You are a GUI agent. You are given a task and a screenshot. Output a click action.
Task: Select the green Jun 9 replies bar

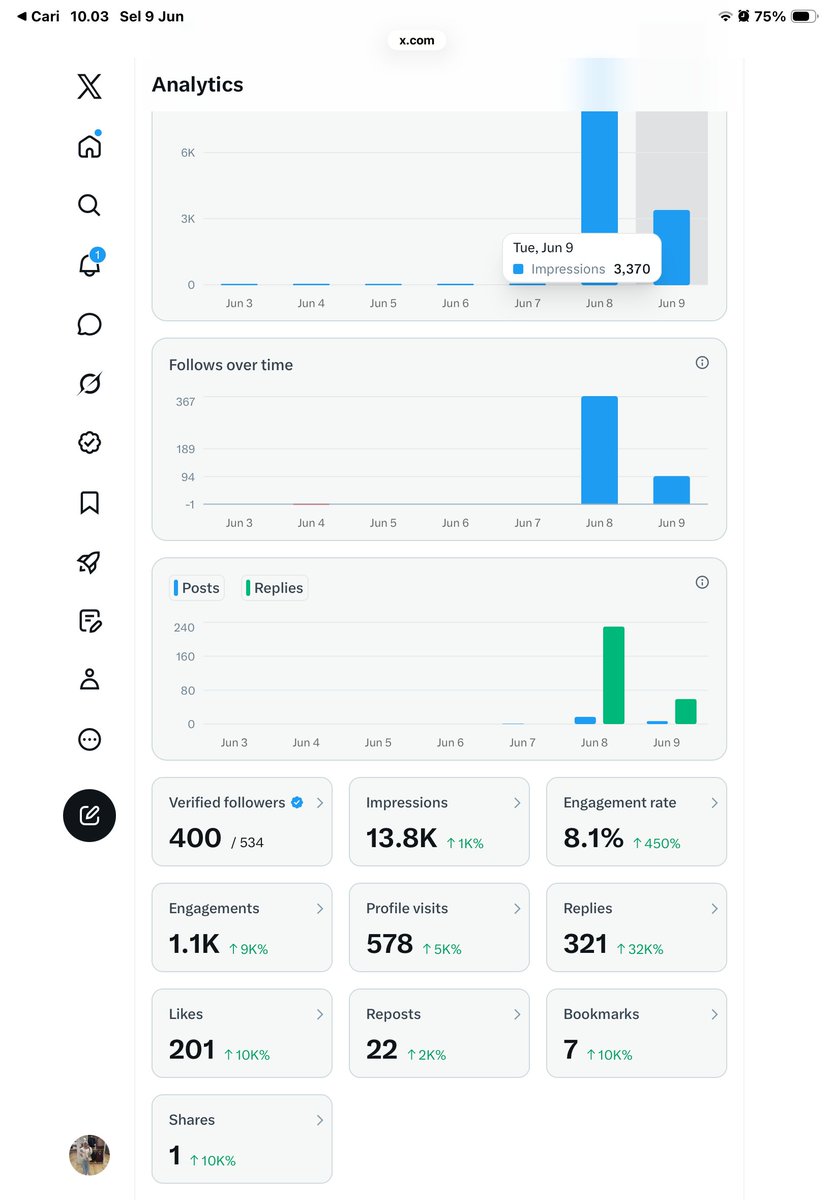(686, 711)
